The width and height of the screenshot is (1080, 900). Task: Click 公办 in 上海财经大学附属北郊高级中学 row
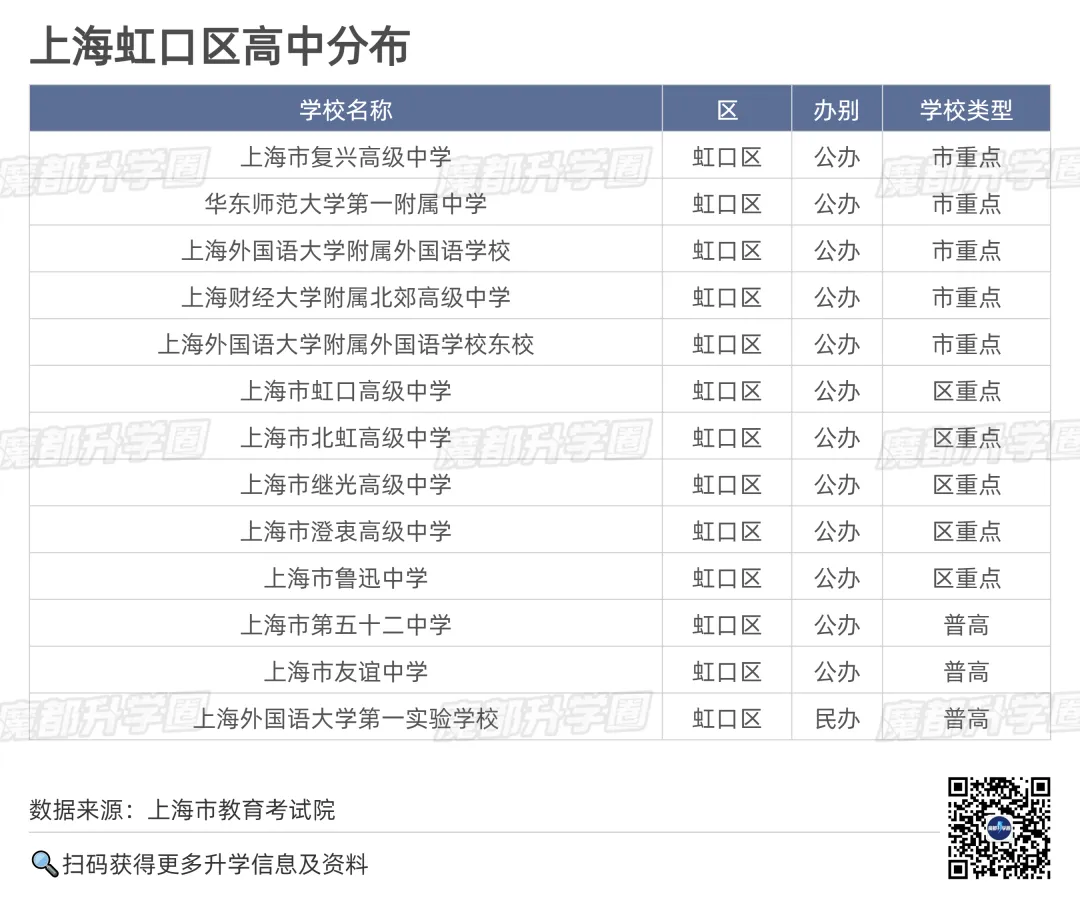(837, 297)
